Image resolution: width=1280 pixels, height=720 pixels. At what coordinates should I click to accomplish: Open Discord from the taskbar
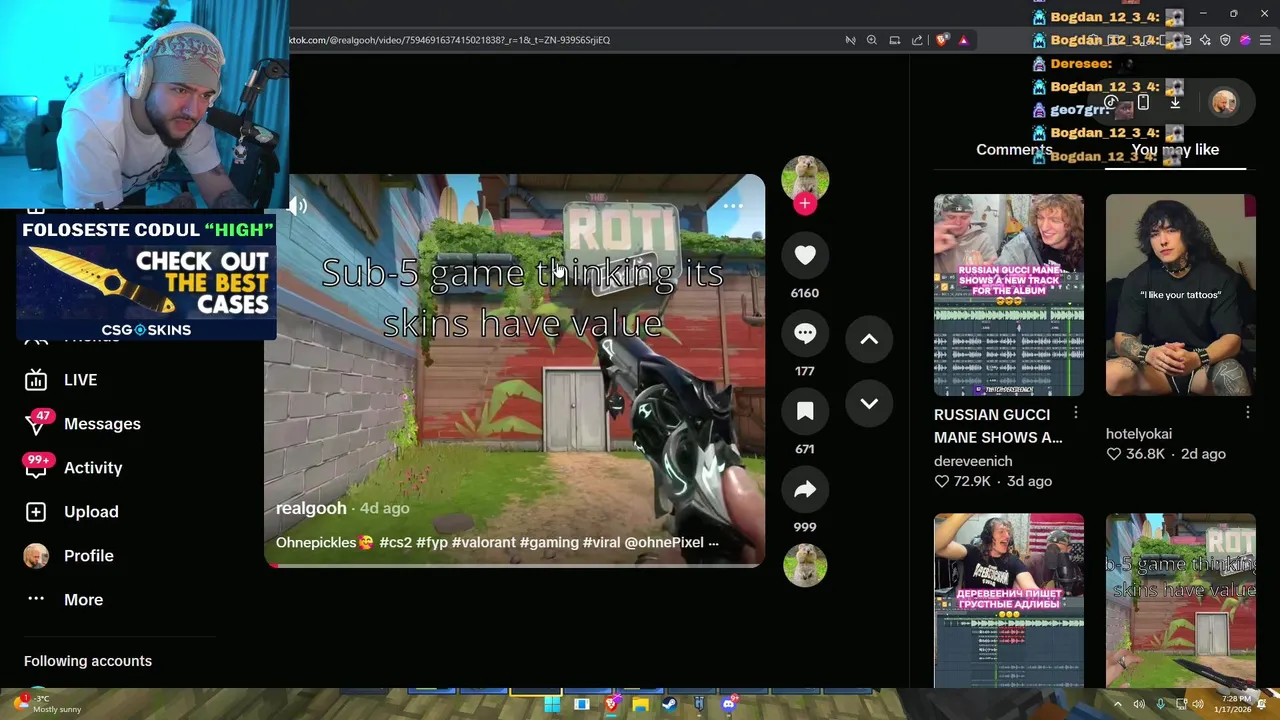pyautogui.click(x=729, y=704)
